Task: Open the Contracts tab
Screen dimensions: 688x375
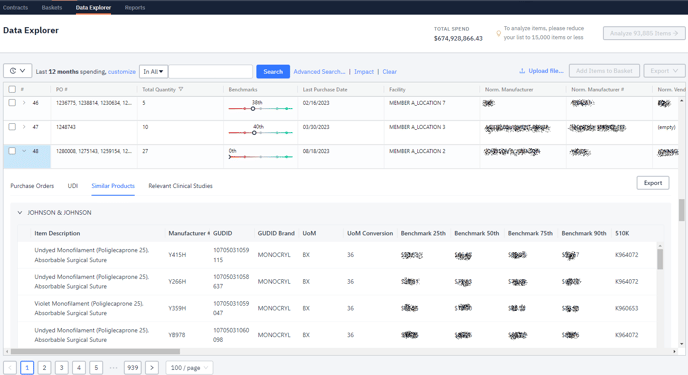Action: tap(15, 7)
